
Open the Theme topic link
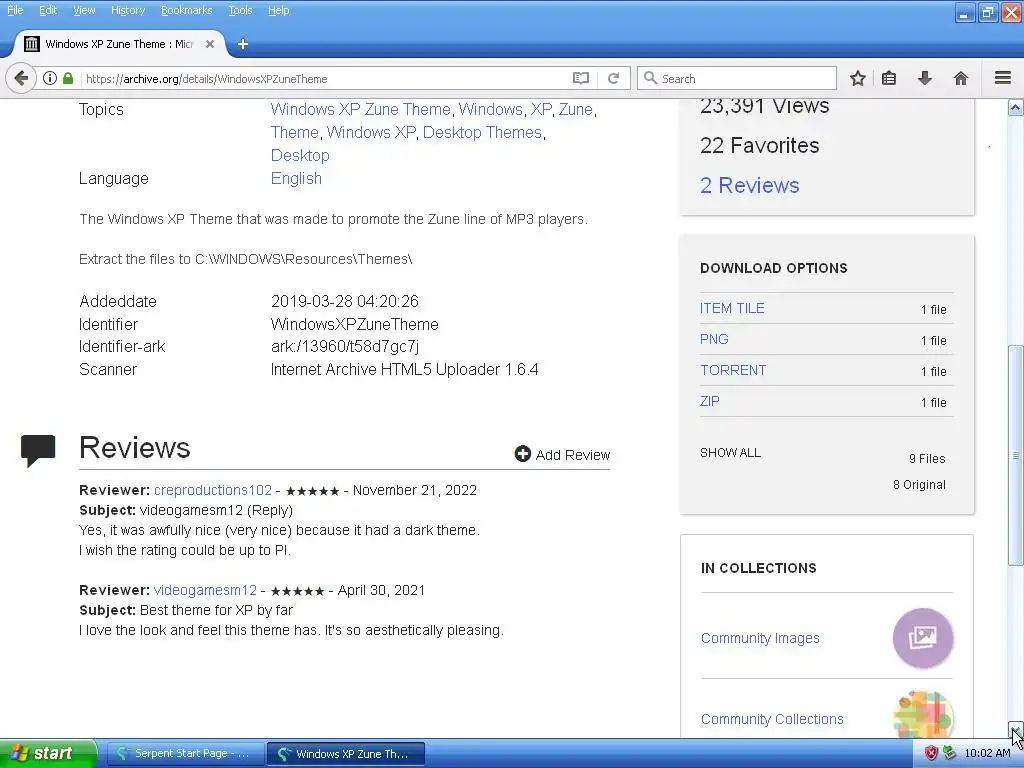295,132
